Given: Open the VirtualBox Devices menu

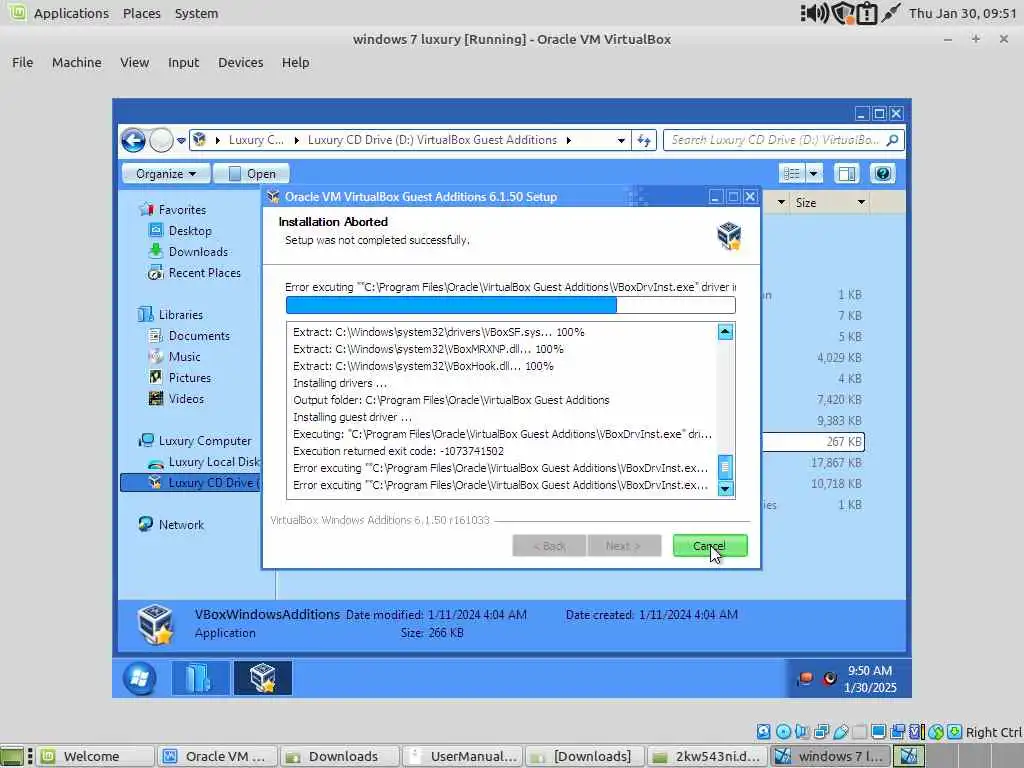Looking at the screenshot, I should pos(240,63).
